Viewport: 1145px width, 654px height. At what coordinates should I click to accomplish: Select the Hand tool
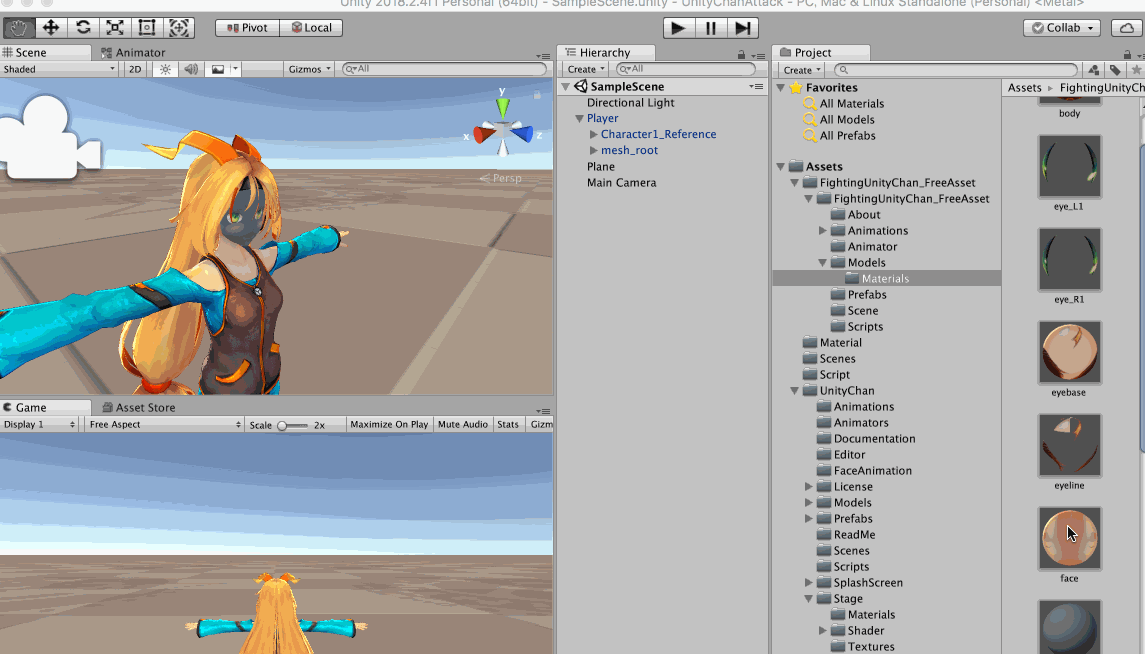pos(20,28)
